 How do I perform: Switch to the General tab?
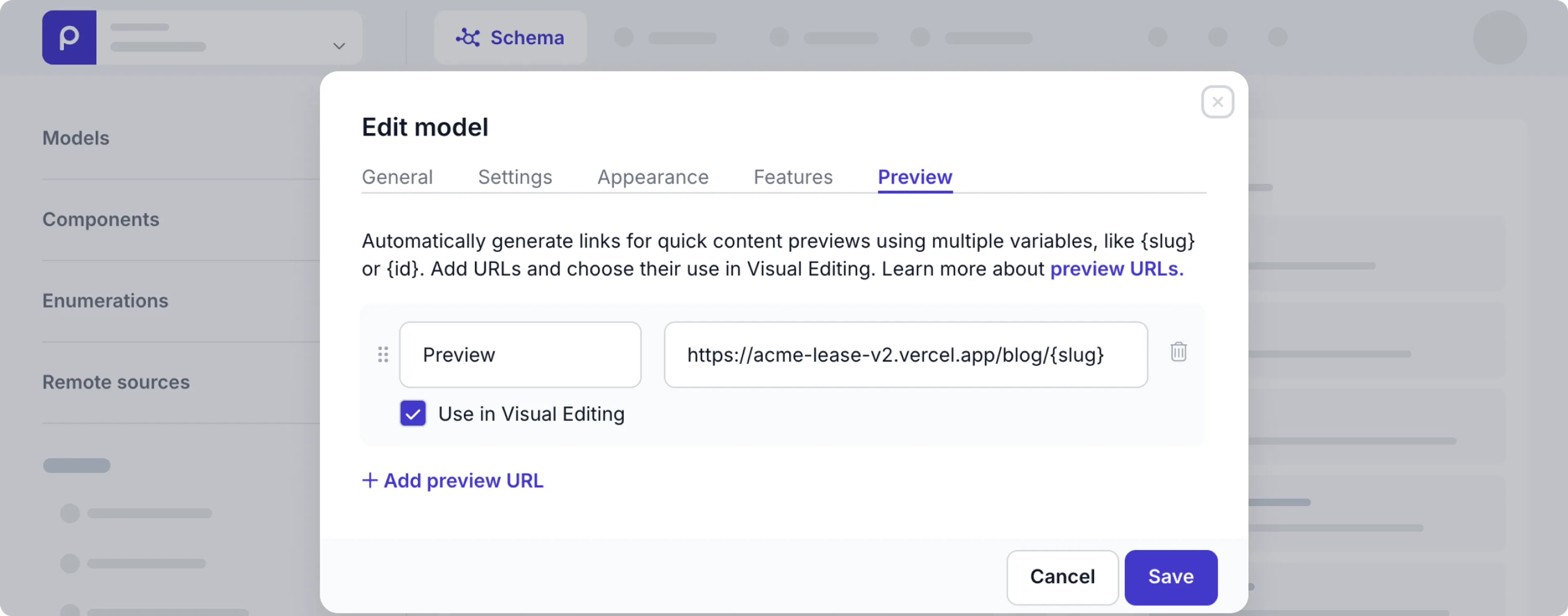[x=397, y=177]
